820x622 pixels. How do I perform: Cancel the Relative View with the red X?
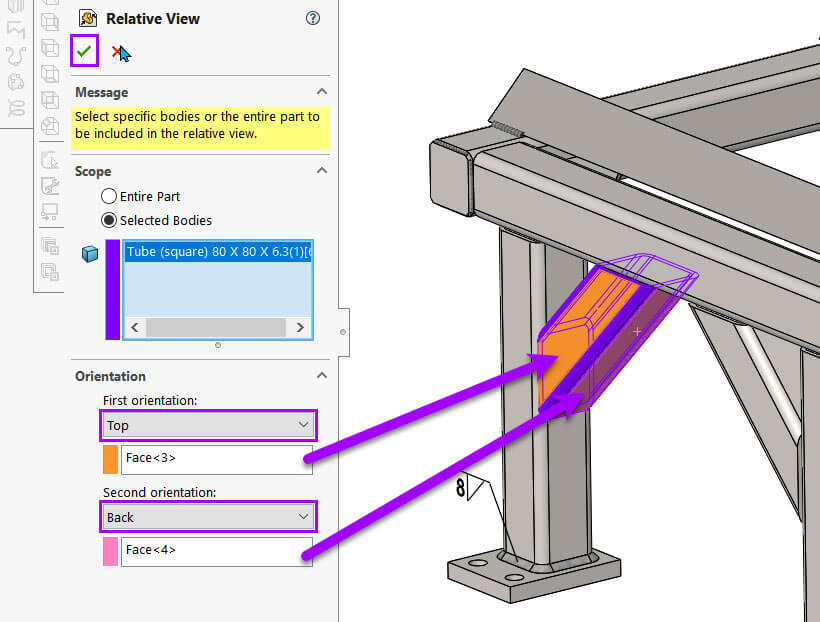(x=117, y=50)
